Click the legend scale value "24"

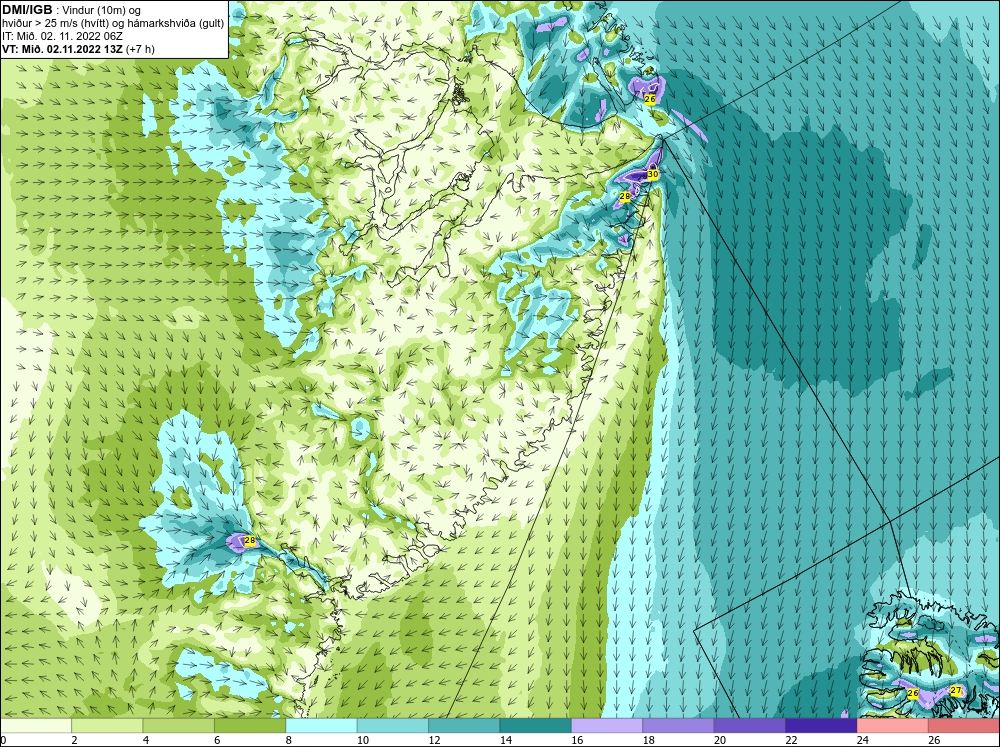coord(862,740)
